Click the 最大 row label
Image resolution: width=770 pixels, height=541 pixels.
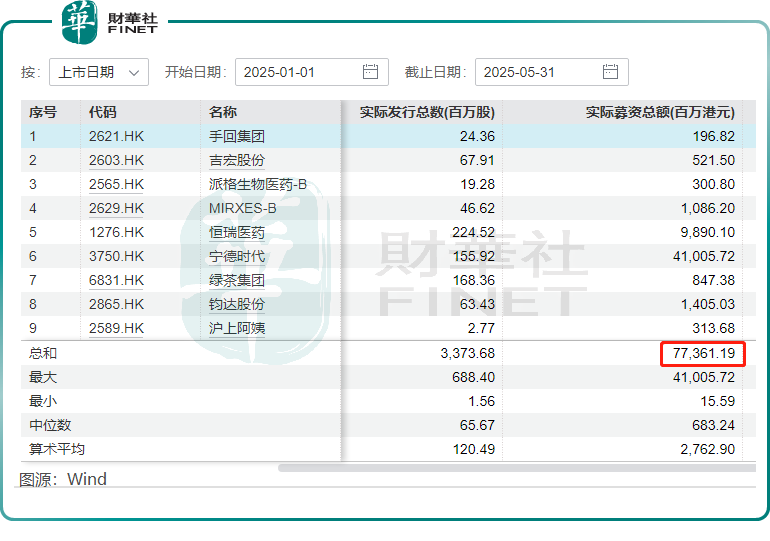(43, 378)
